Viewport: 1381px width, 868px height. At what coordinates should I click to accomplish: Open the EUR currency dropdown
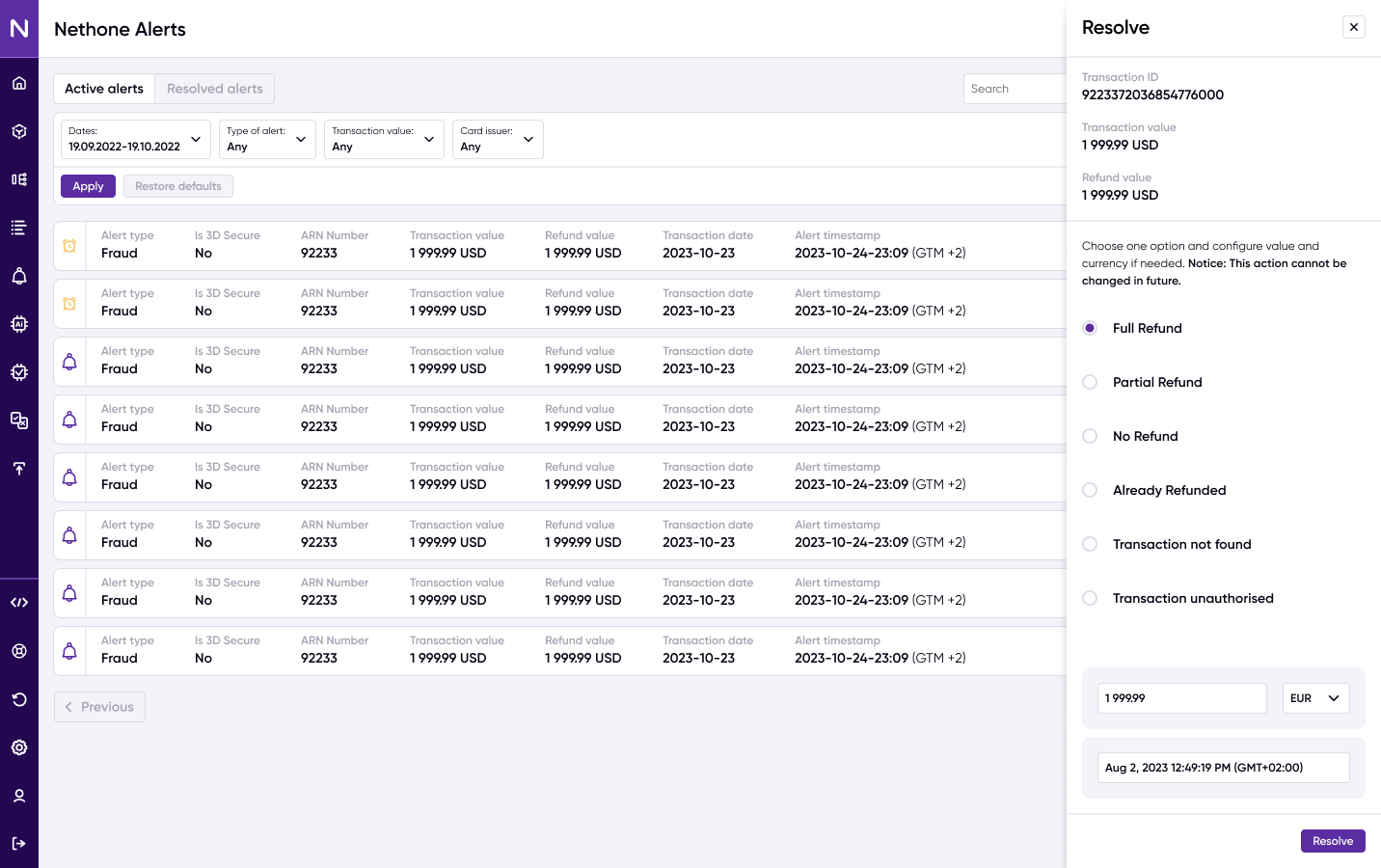(x=1315, y=698)
